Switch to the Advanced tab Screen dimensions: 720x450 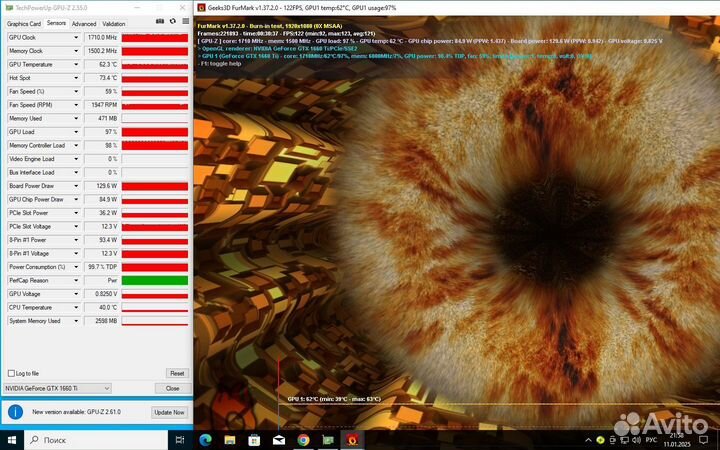84,22
